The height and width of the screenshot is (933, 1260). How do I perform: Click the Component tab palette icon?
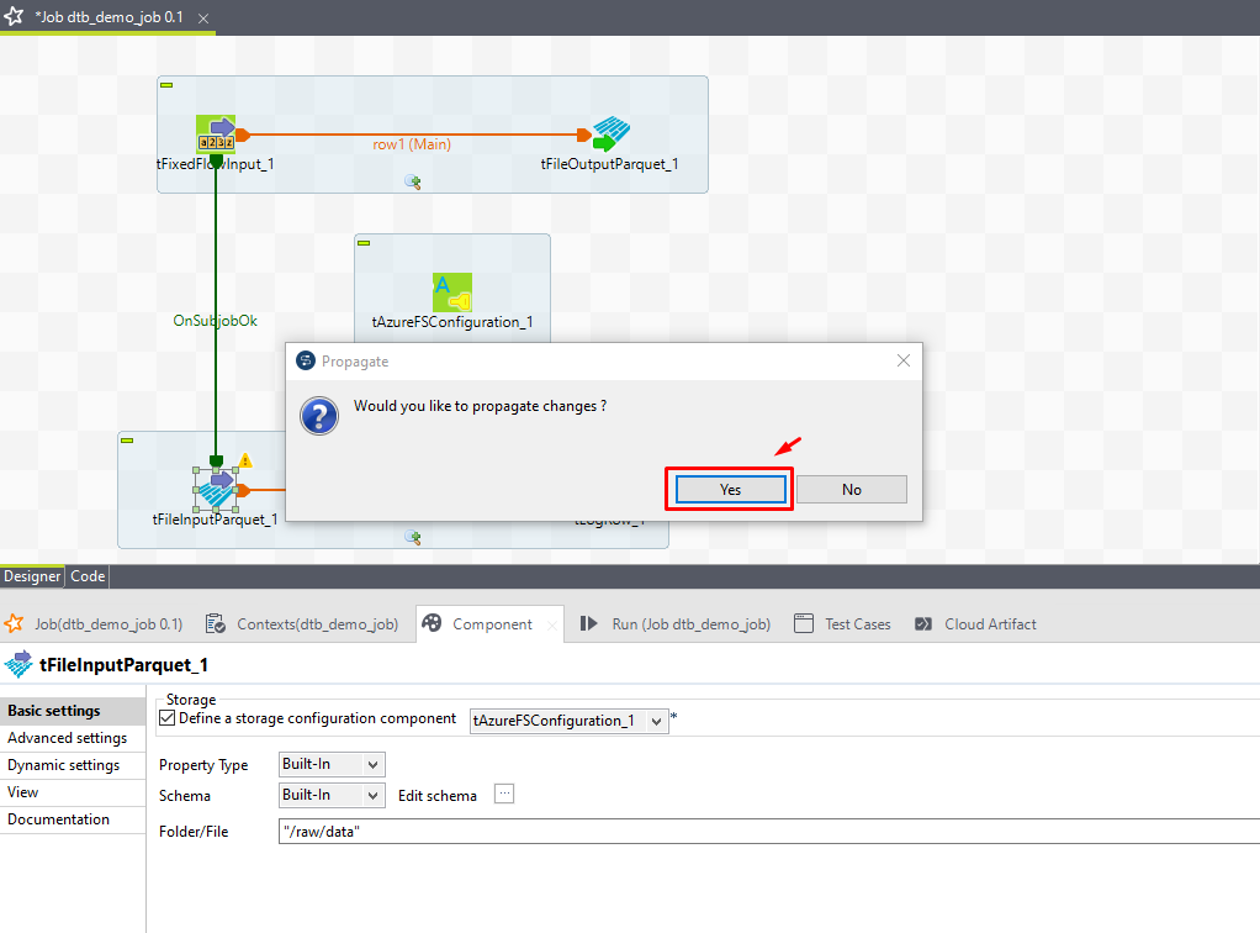pos(432,623)
